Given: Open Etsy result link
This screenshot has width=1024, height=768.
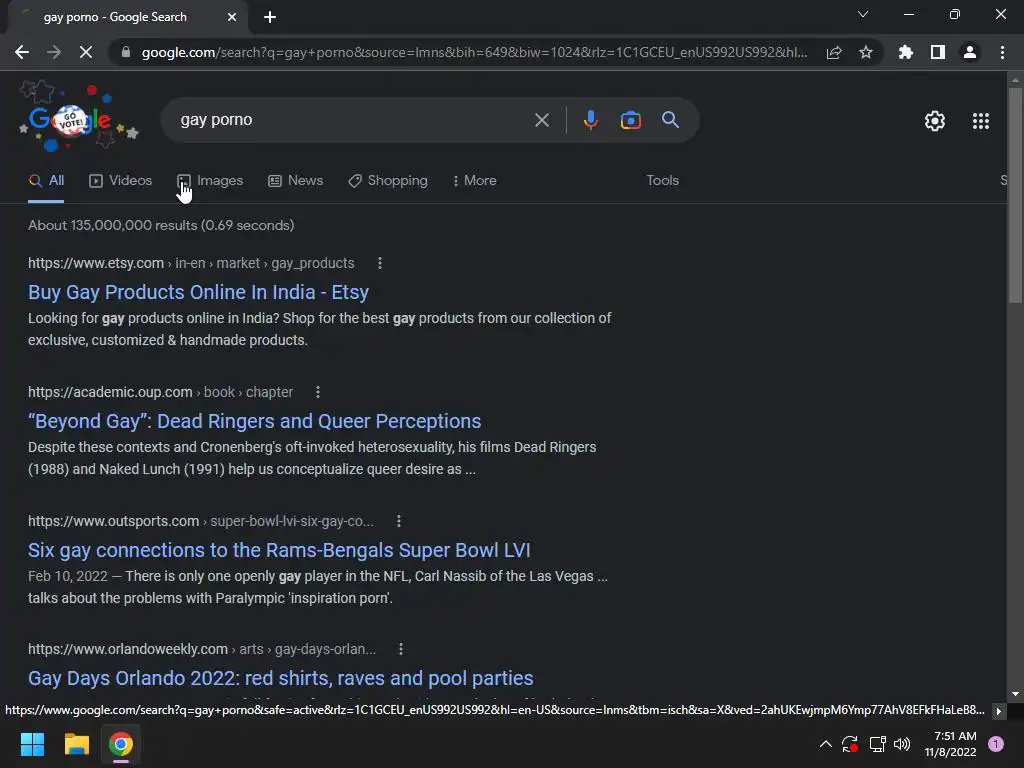Looking at the screenshot, I should pyautogui.click(x=198, y=292).
